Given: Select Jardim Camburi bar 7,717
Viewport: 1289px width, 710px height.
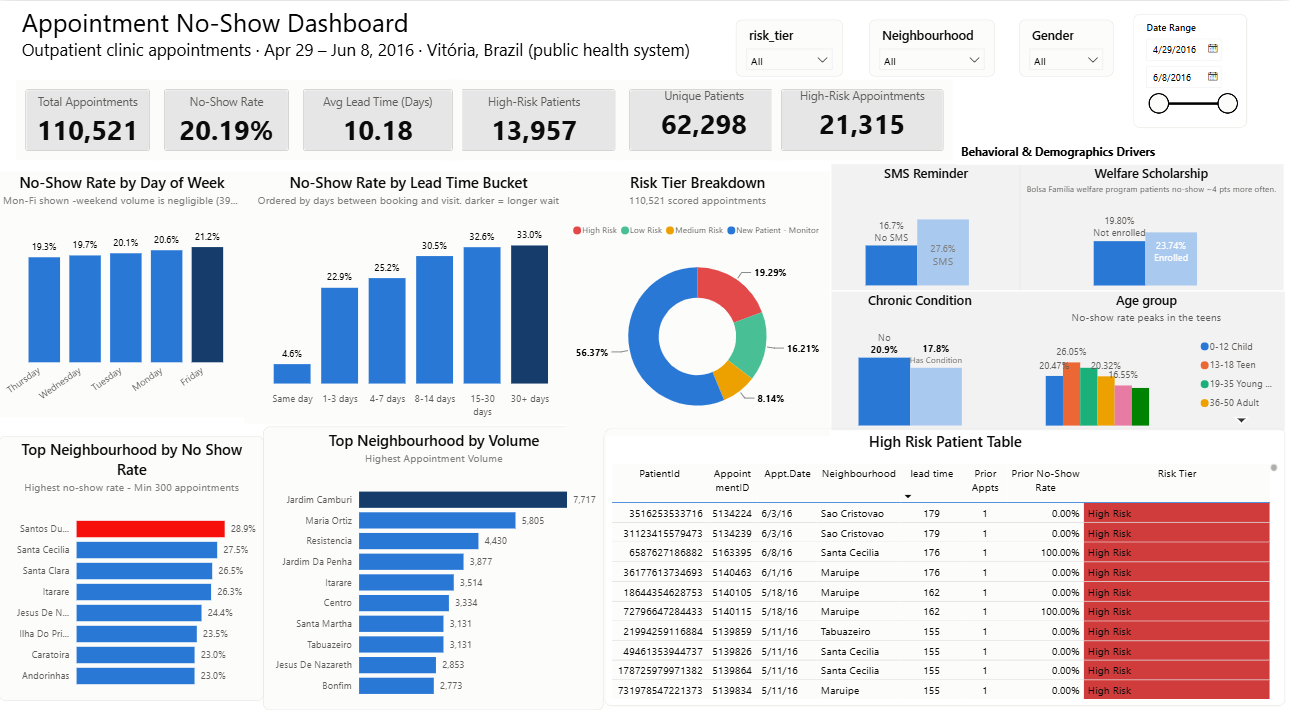Looking at the screenshot, I should click(x=463, y=499).
